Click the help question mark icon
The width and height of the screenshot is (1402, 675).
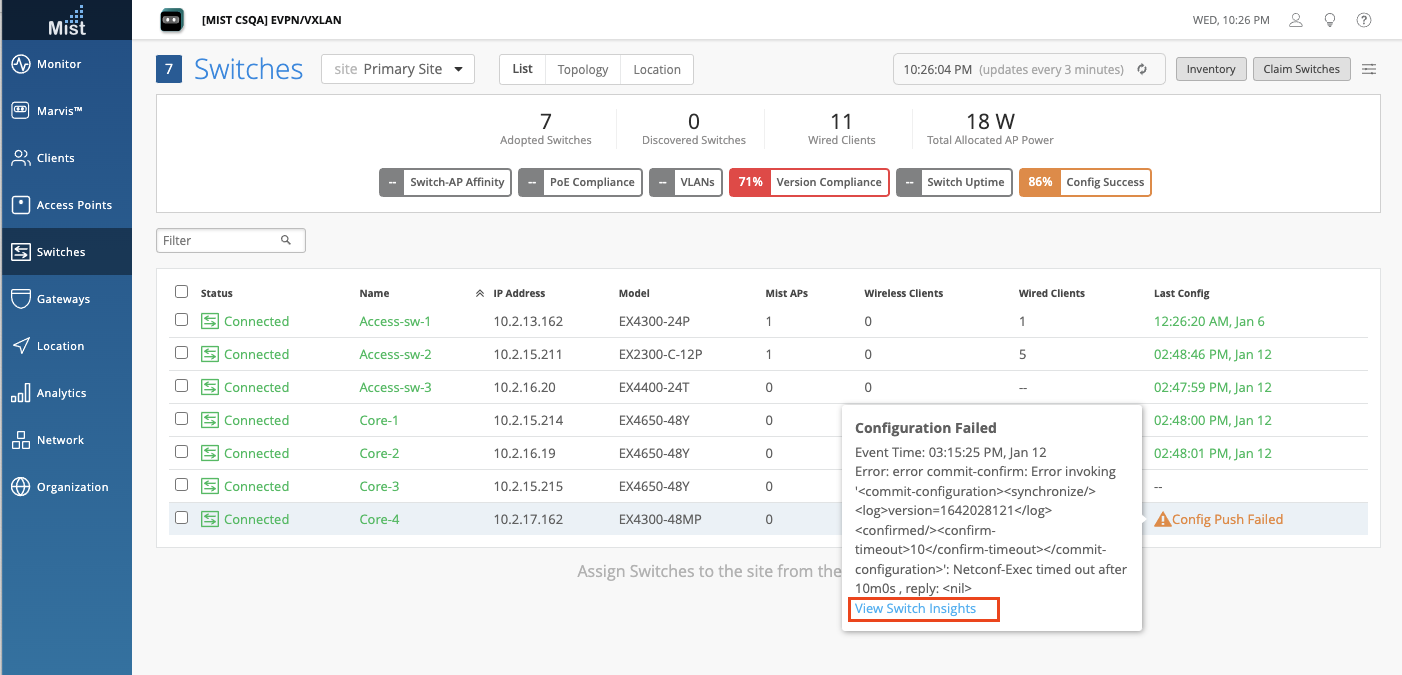[1364, 20]
